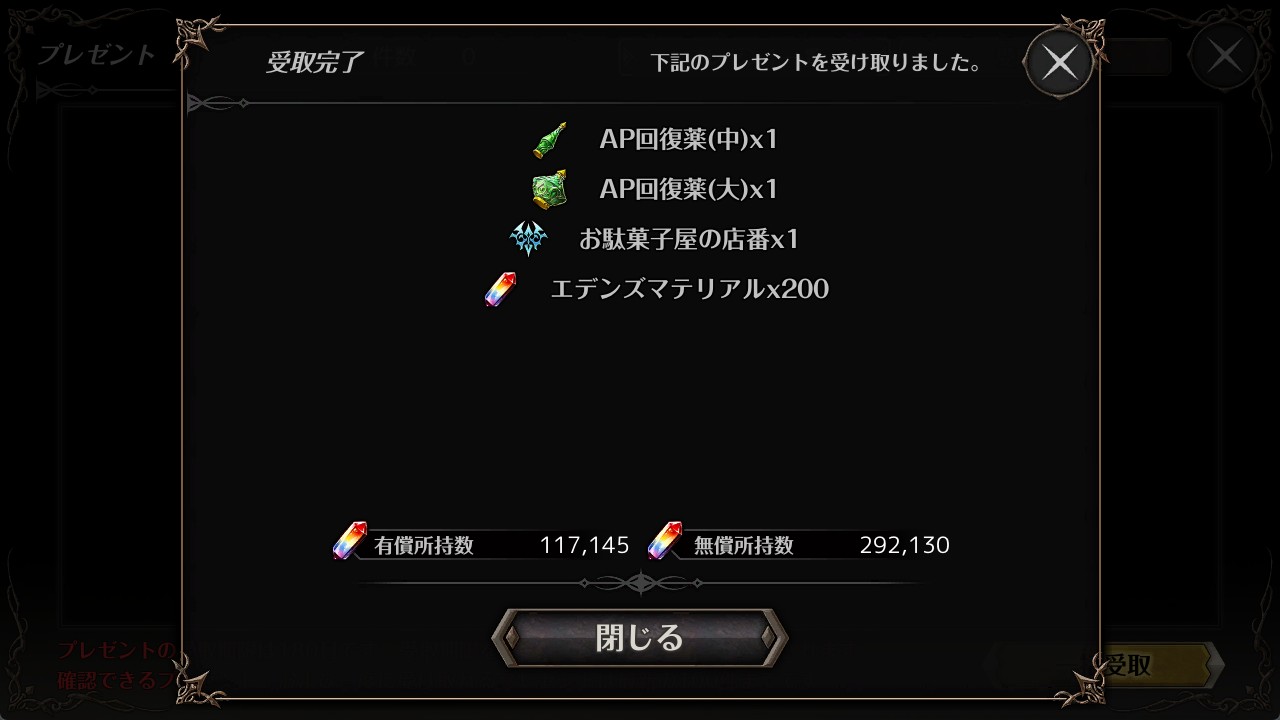The width and height of the screenshot is (1280, 720).
Task: Select the お駄菓子屋の店番x1 reward entry
Action: [x=689, y=239]
